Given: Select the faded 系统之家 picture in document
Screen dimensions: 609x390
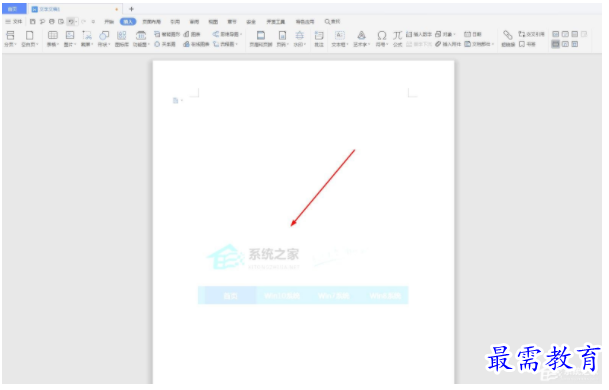Looking at the screenshot, I should (303, 274).
